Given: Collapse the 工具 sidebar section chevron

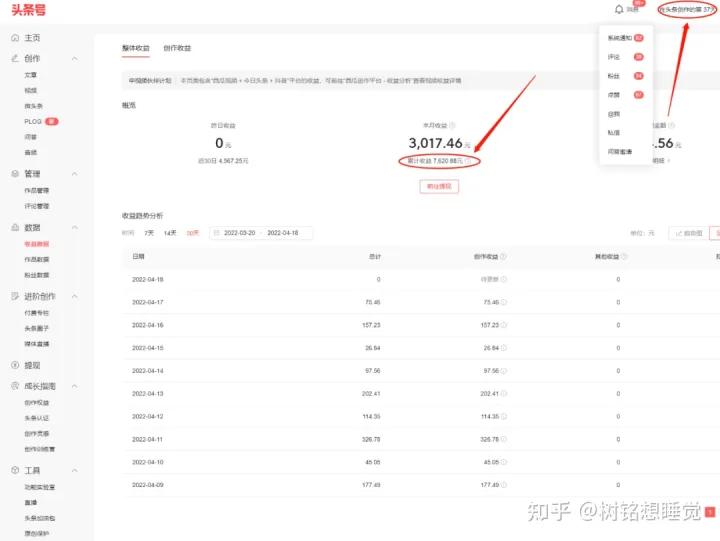Looking at the screenshot, I should tap(74, 471).
